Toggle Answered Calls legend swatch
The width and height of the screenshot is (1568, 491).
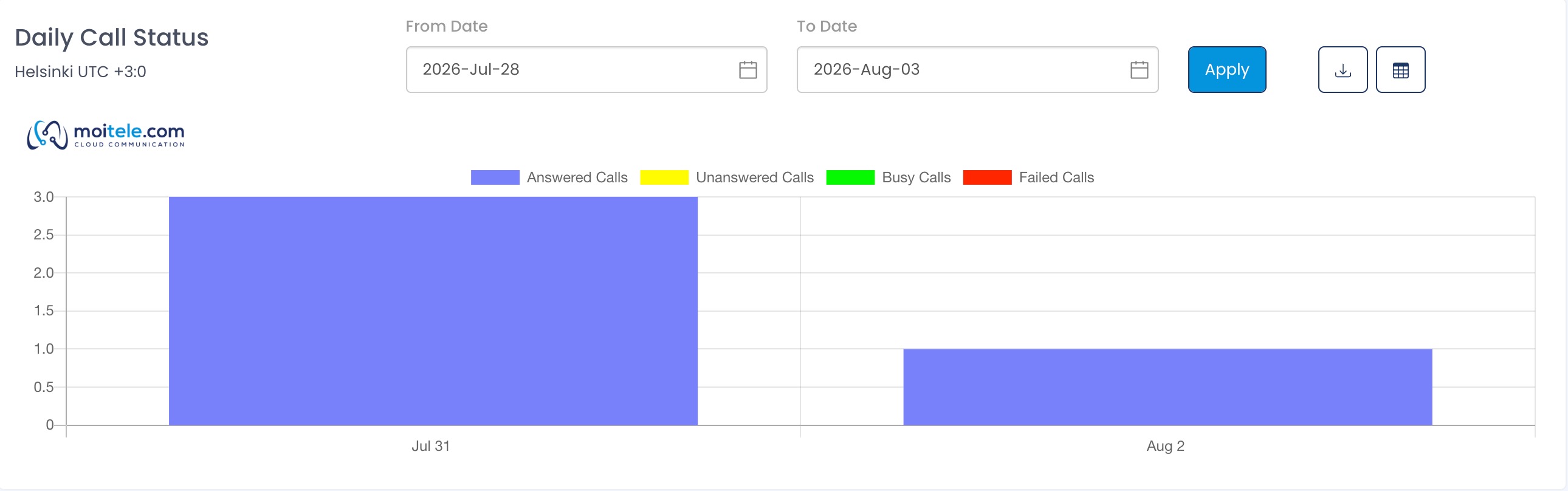point(495,177)
